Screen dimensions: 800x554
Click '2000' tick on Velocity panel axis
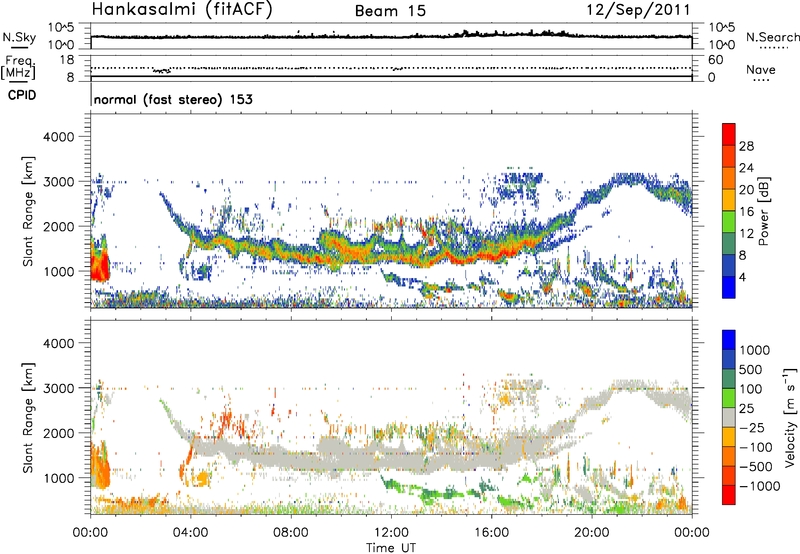[58, 433]
